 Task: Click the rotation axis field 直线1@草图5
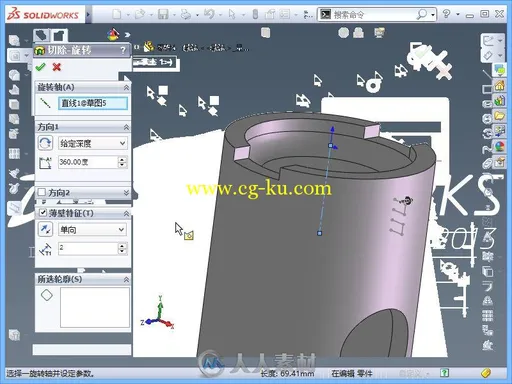(x=93, y=103)
